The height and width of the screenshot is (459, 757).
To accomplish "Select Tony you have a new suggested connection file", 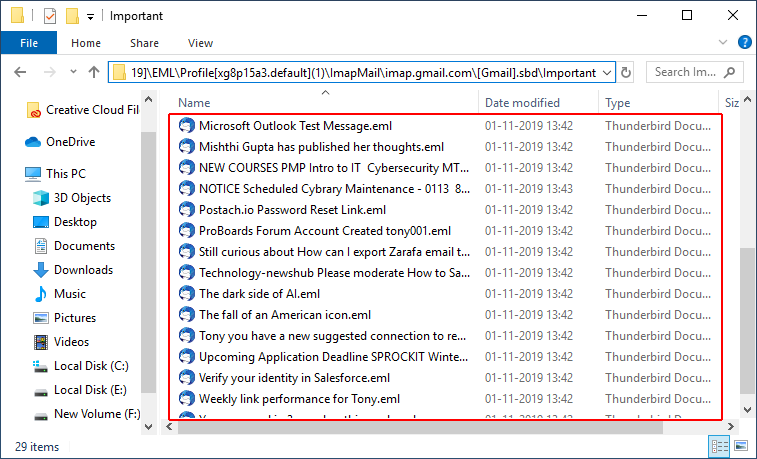I will click(333, 336).
